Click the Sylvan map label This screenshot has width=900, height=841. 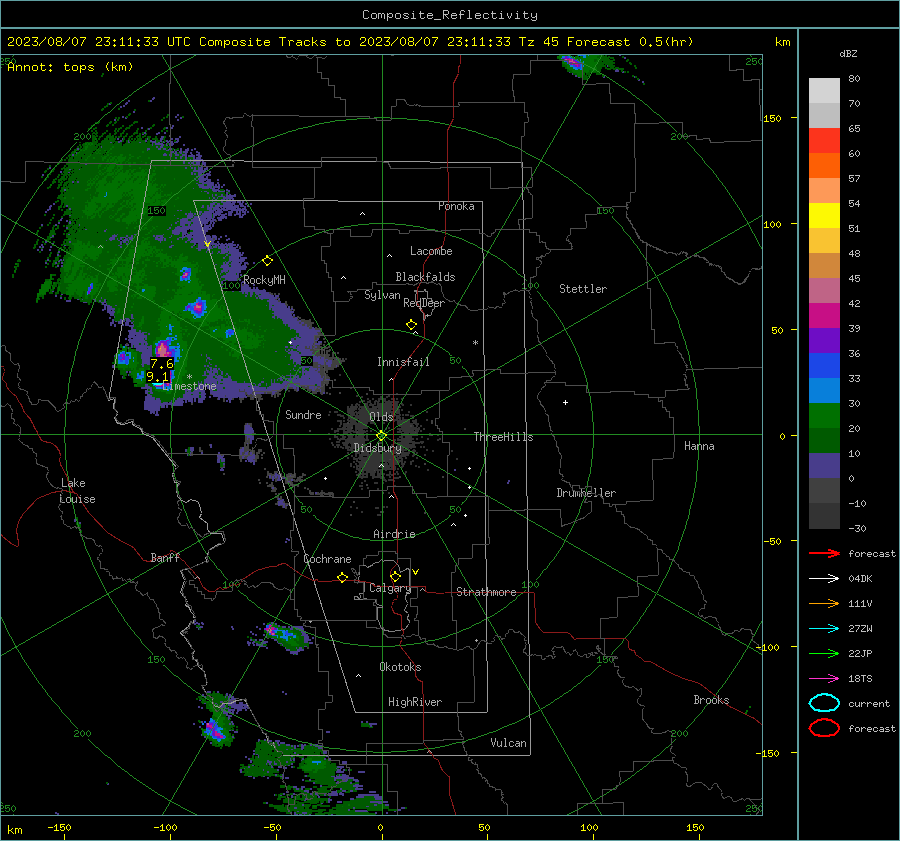[x=382, y=295]
